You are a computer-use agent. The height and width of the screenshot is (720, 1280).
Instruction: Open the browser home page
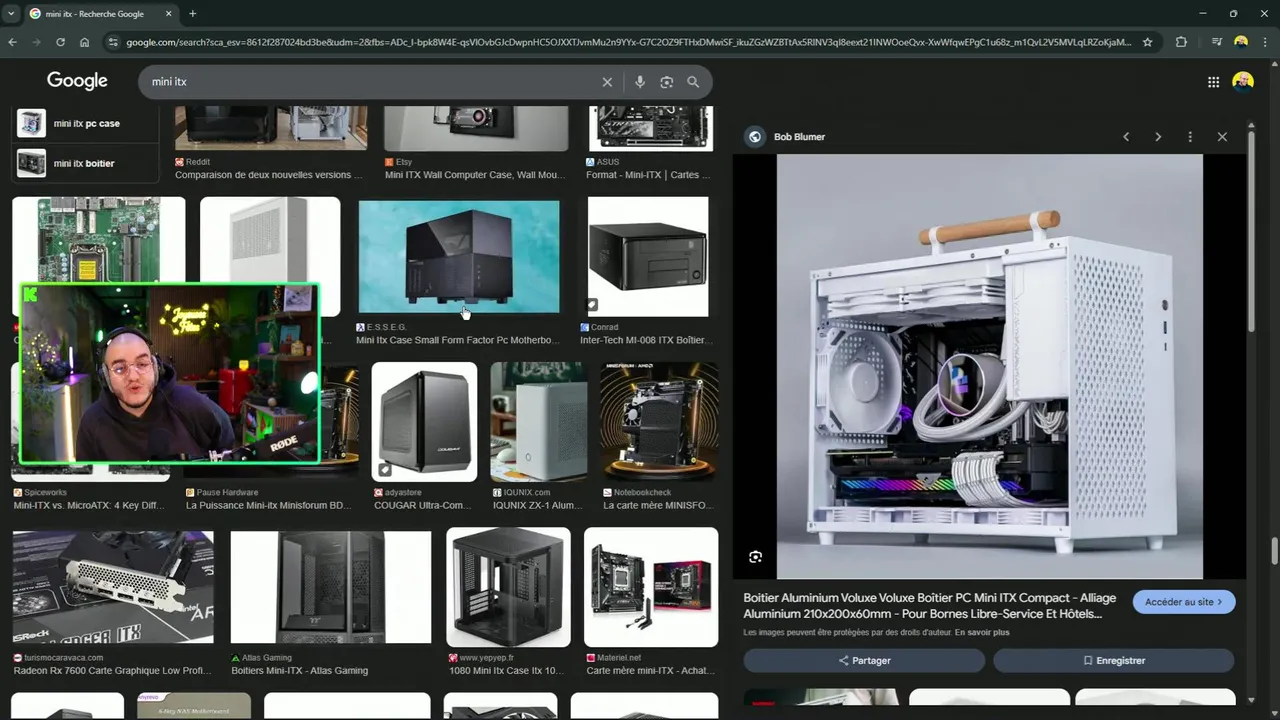[84, 42]
